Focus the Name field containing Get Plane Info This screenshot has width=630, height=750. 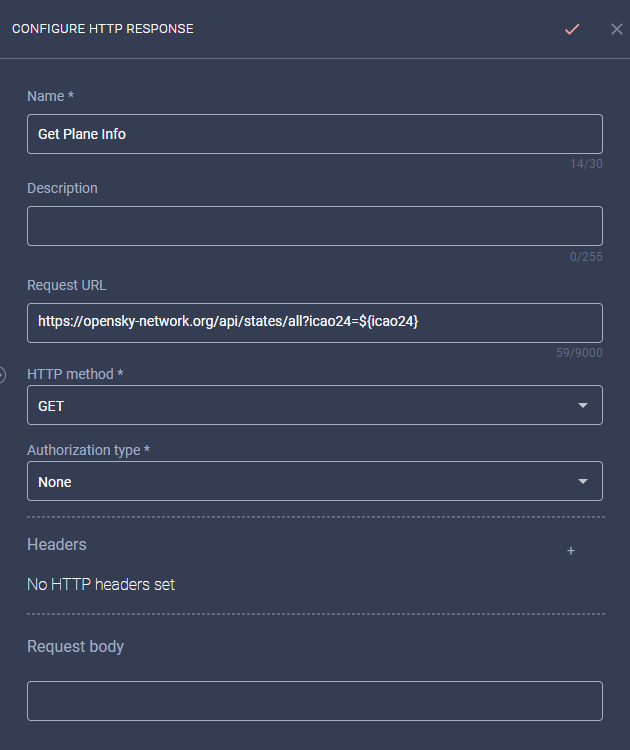coord(315,134)
